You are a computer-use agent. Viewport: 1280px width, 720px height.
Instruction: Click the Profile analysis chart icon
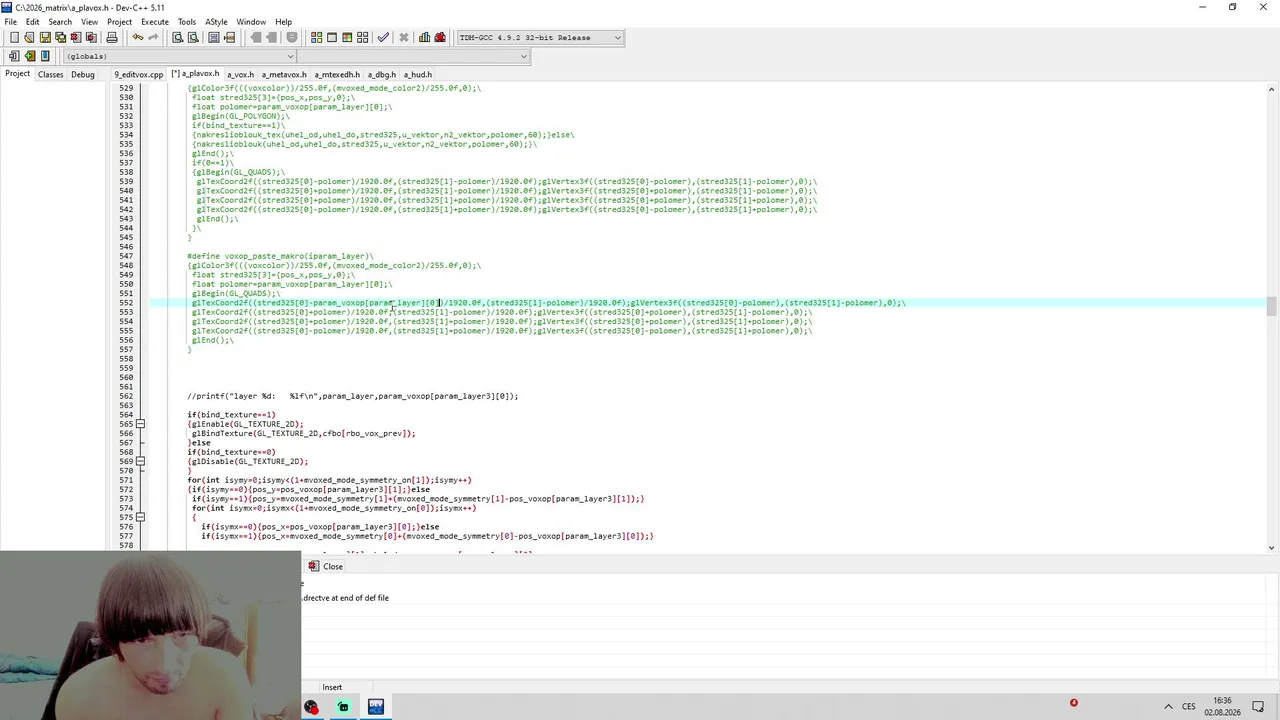[424, 37]
